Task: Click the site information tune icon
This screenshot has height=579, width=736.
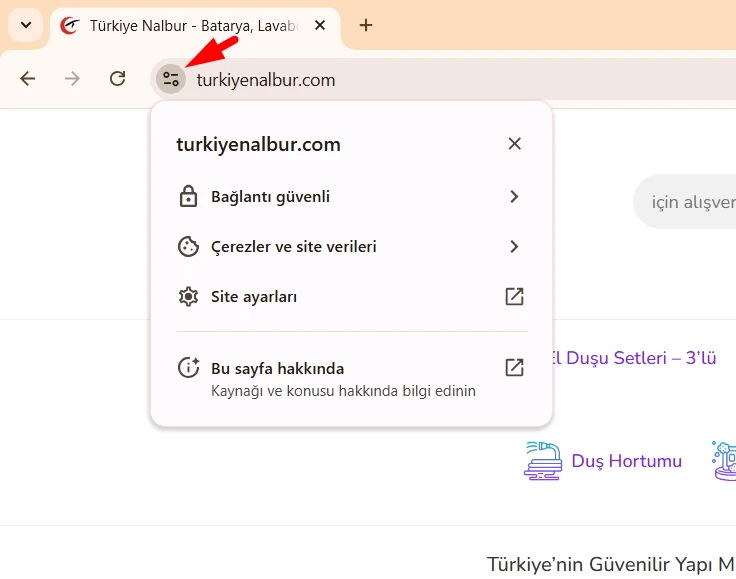Action: (171, 79)
